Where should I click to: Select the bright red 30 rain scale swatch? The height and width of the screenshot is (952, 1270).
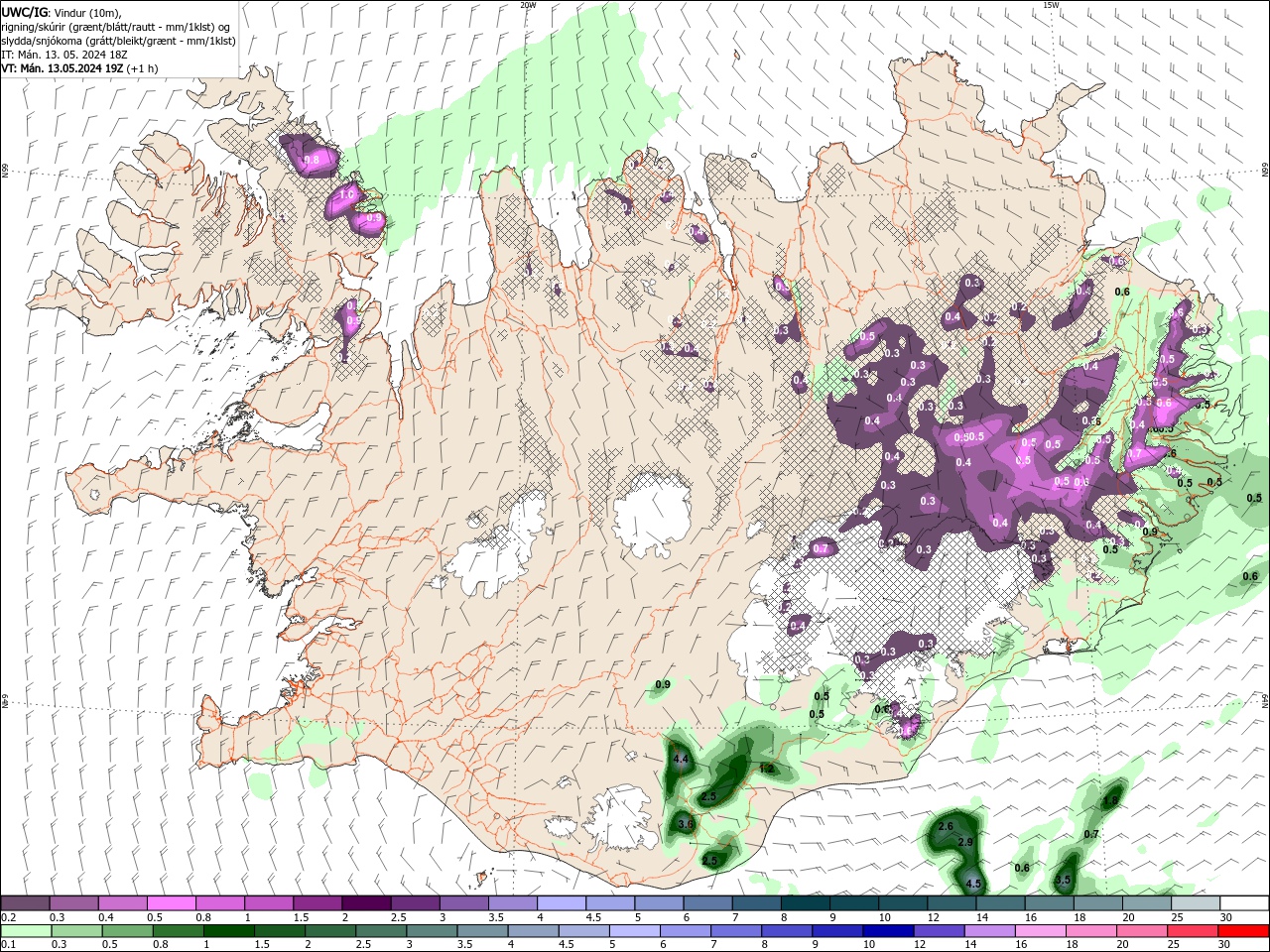pyautogui.click(x=1243, y=931)
